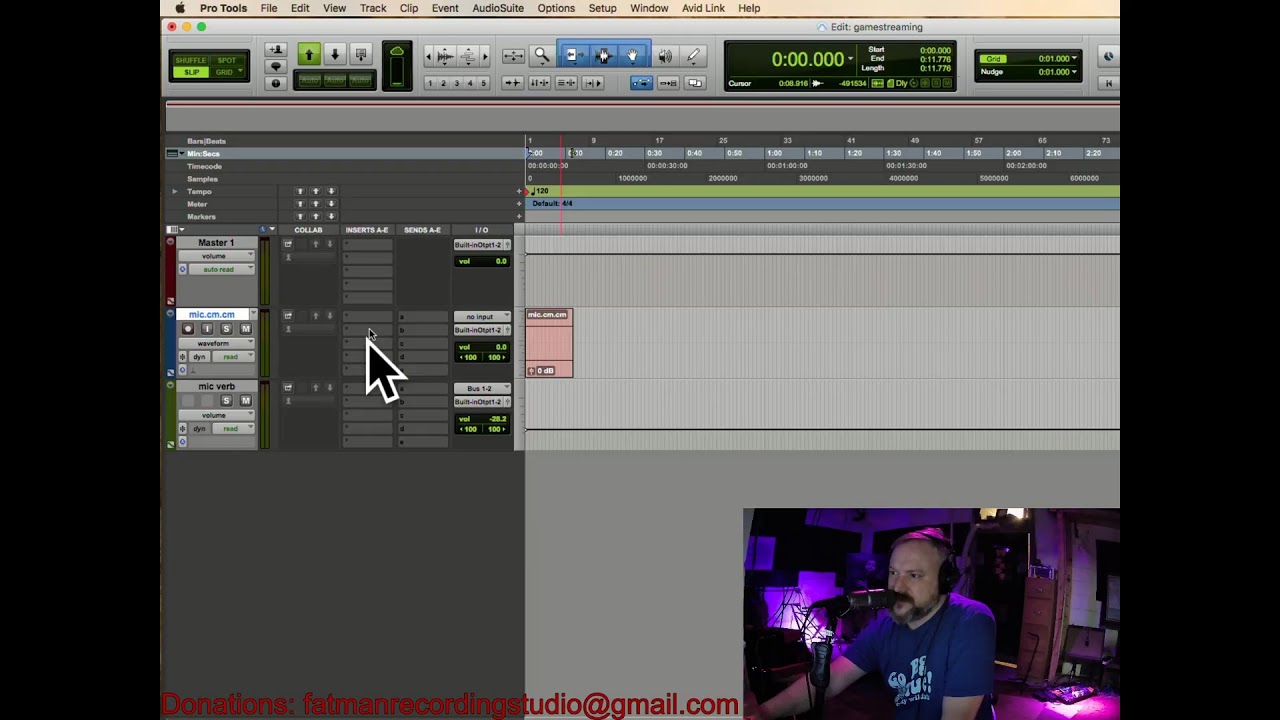Click mic verb volume value -28.2
This screenshot has height=720, width=1280.
pyautogui.click(x=497, y=419)
